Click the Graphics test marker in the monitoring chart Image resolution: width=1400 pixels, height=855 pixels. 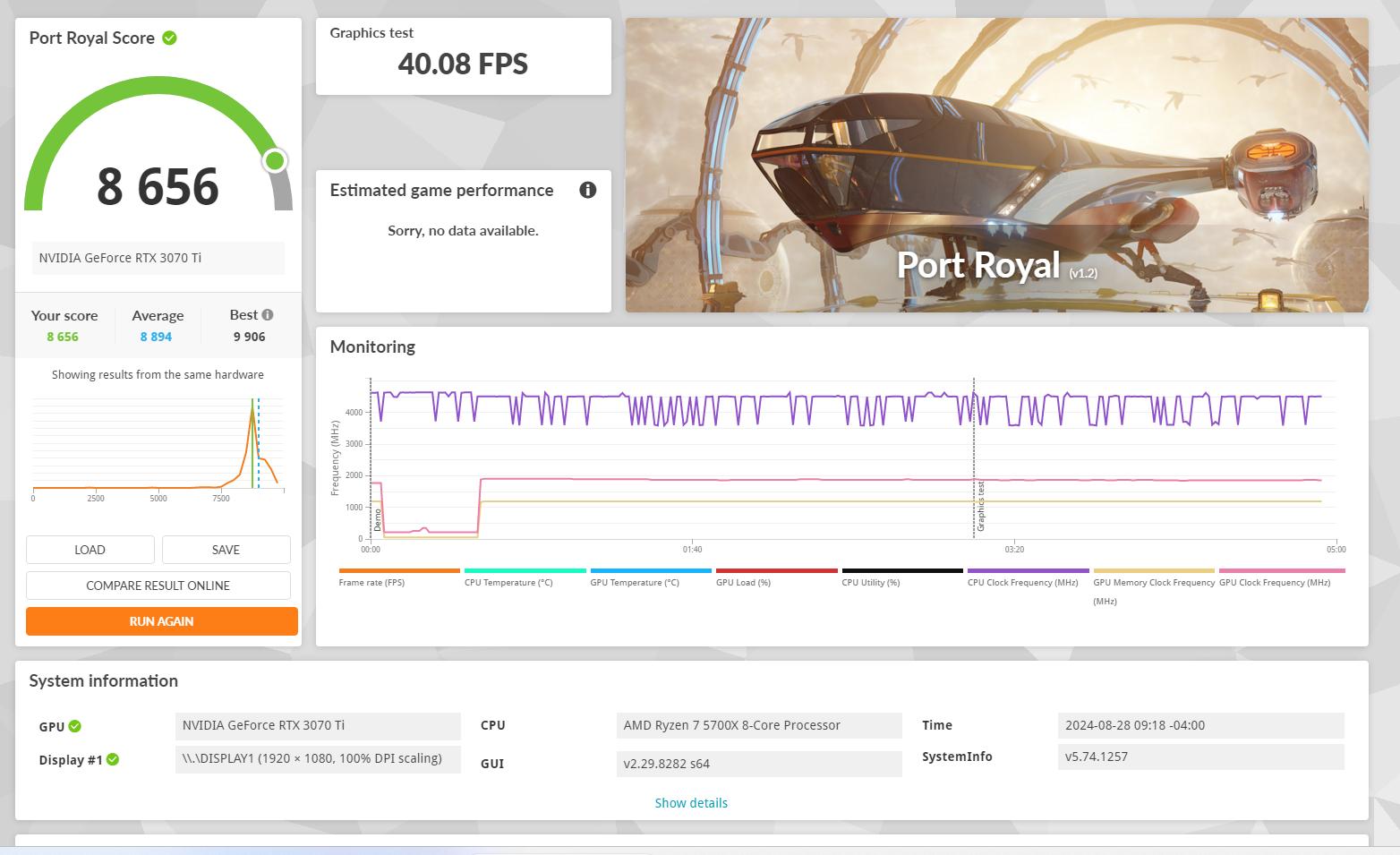click(x=981, y=506)
